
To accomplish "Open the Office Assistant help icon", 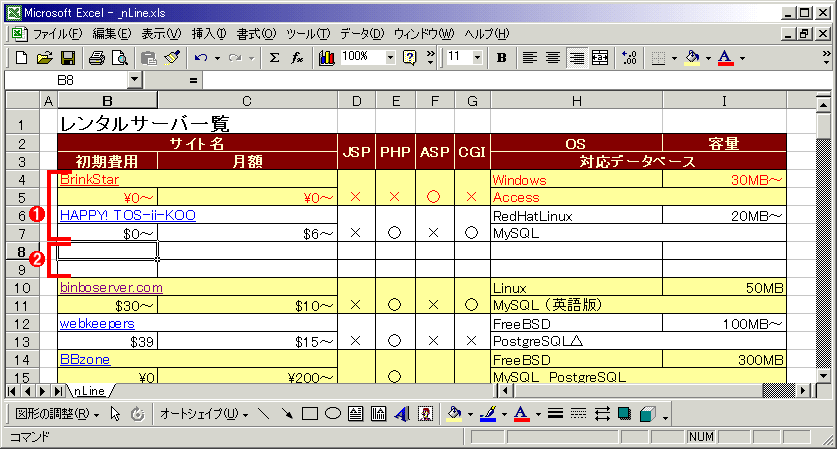I will 409,58.
